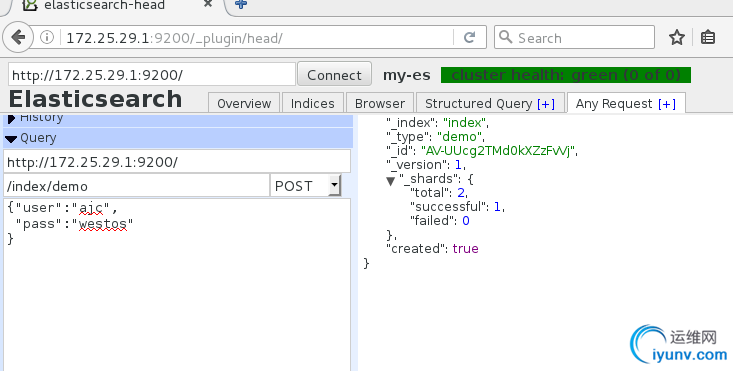Click the "total": 2 line
Viewport: 733px width, 371px height.
click(x=438, y=193)
